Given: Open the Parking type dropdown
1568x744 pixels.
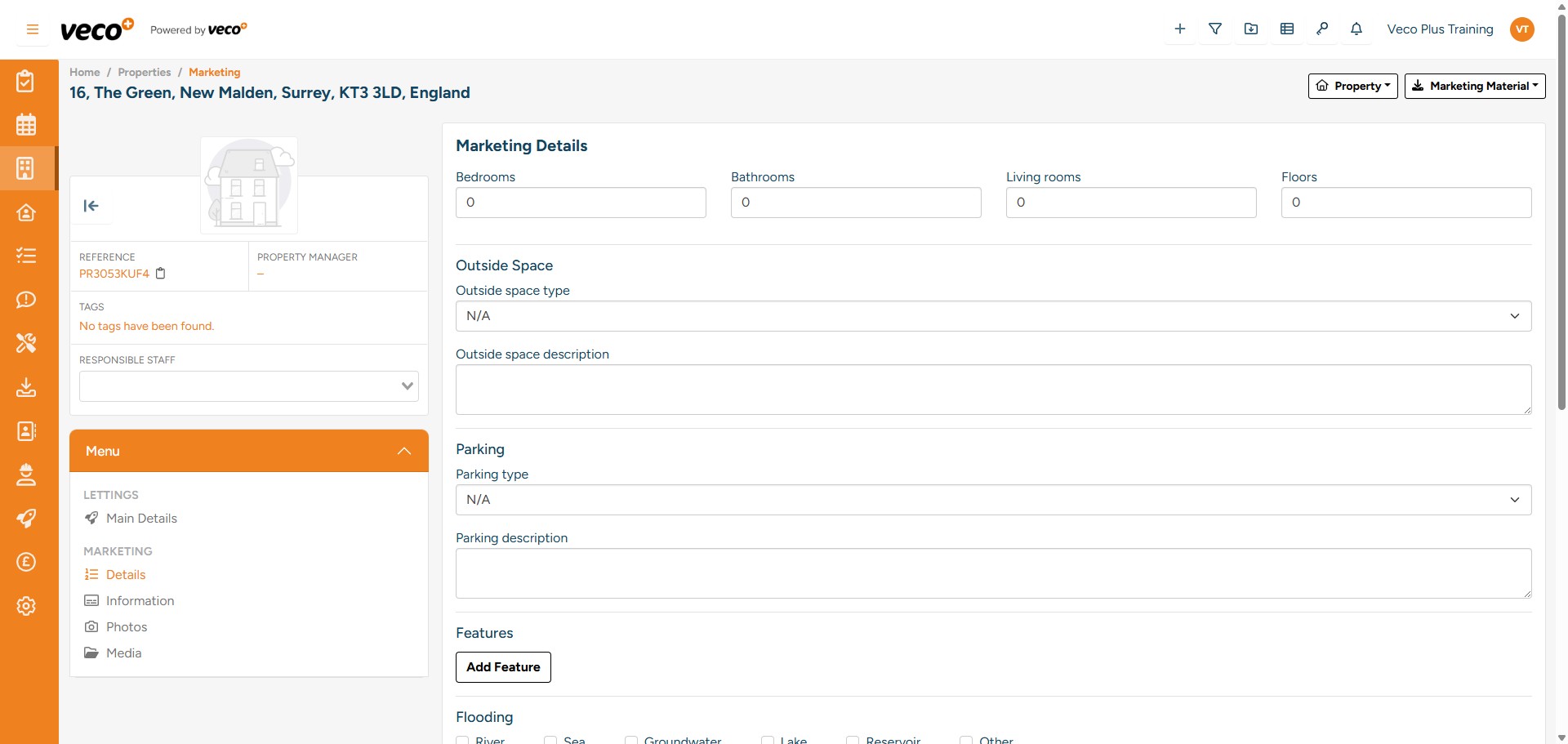Looking at the screenshot, I should tap(993, 500).
